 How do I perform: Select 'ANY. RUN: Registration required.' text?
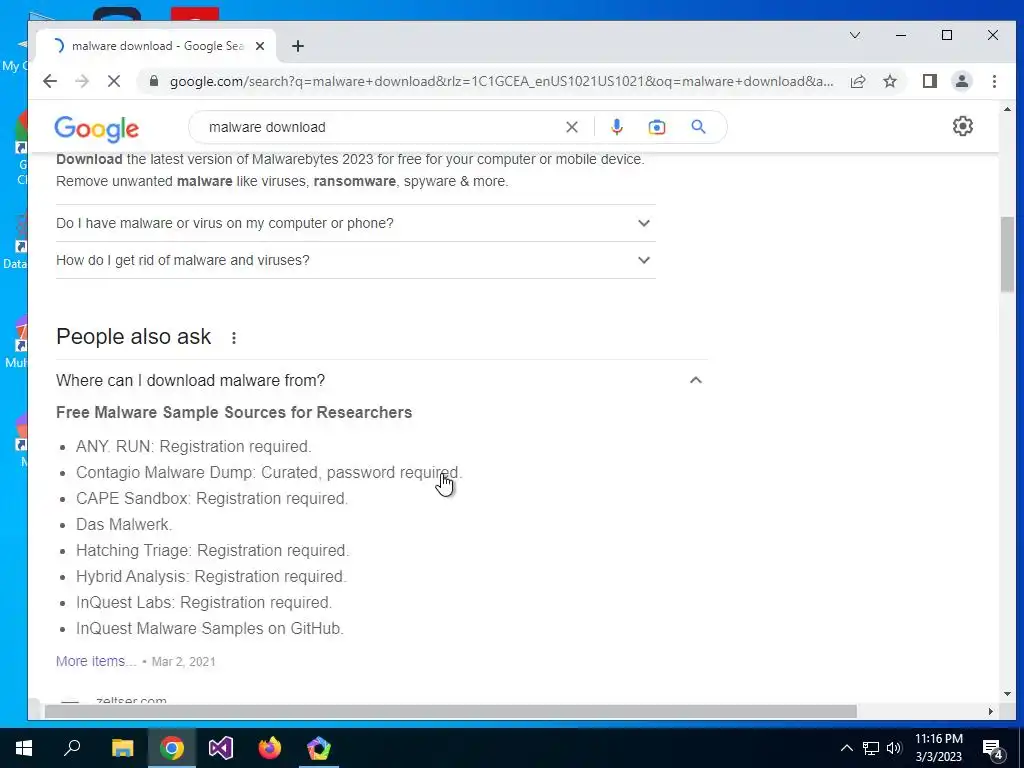point(193,446)
